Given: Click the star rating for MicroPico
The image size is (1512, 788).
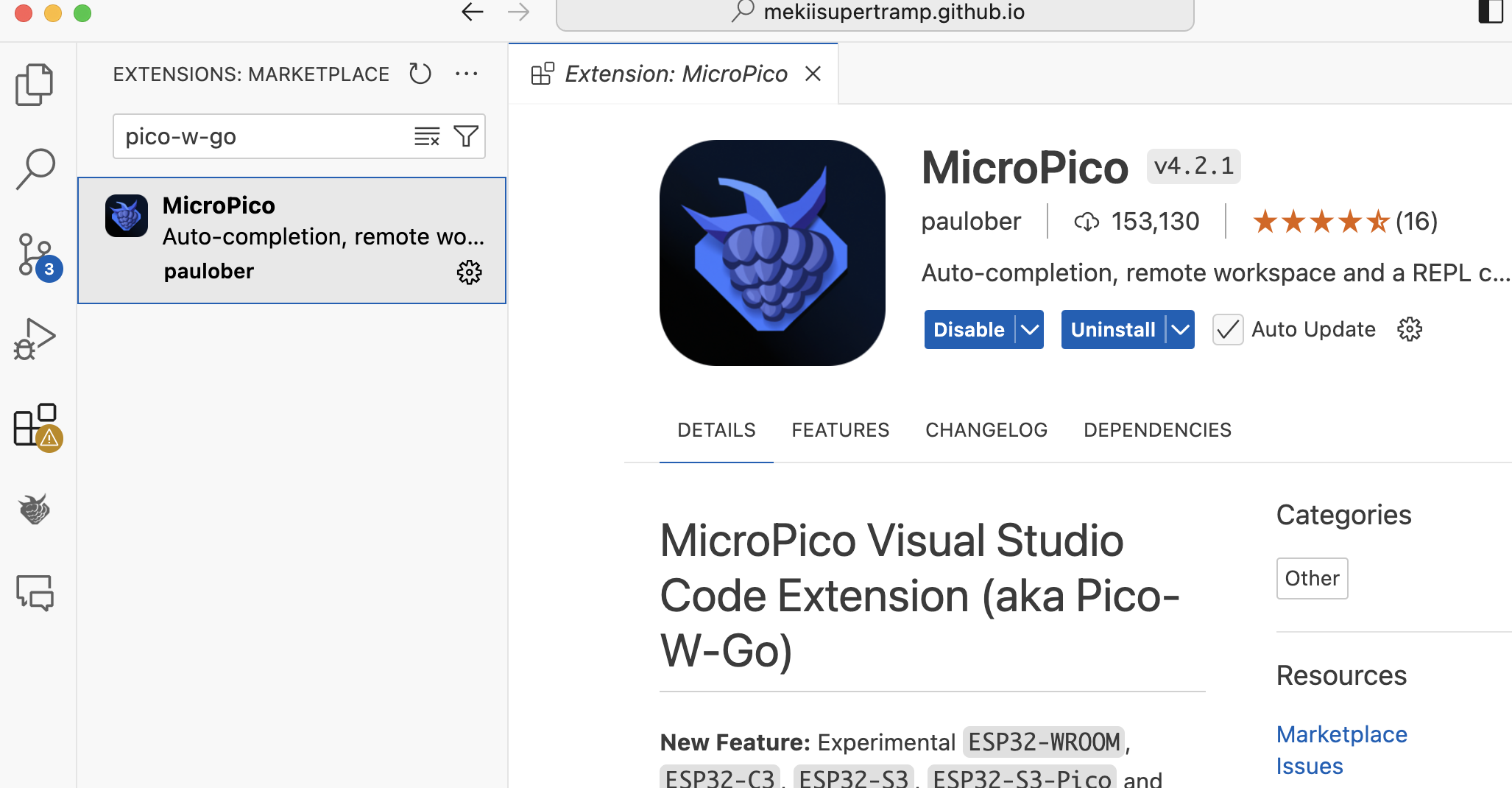Looking at the screenshot, I should click(1321, 222).
